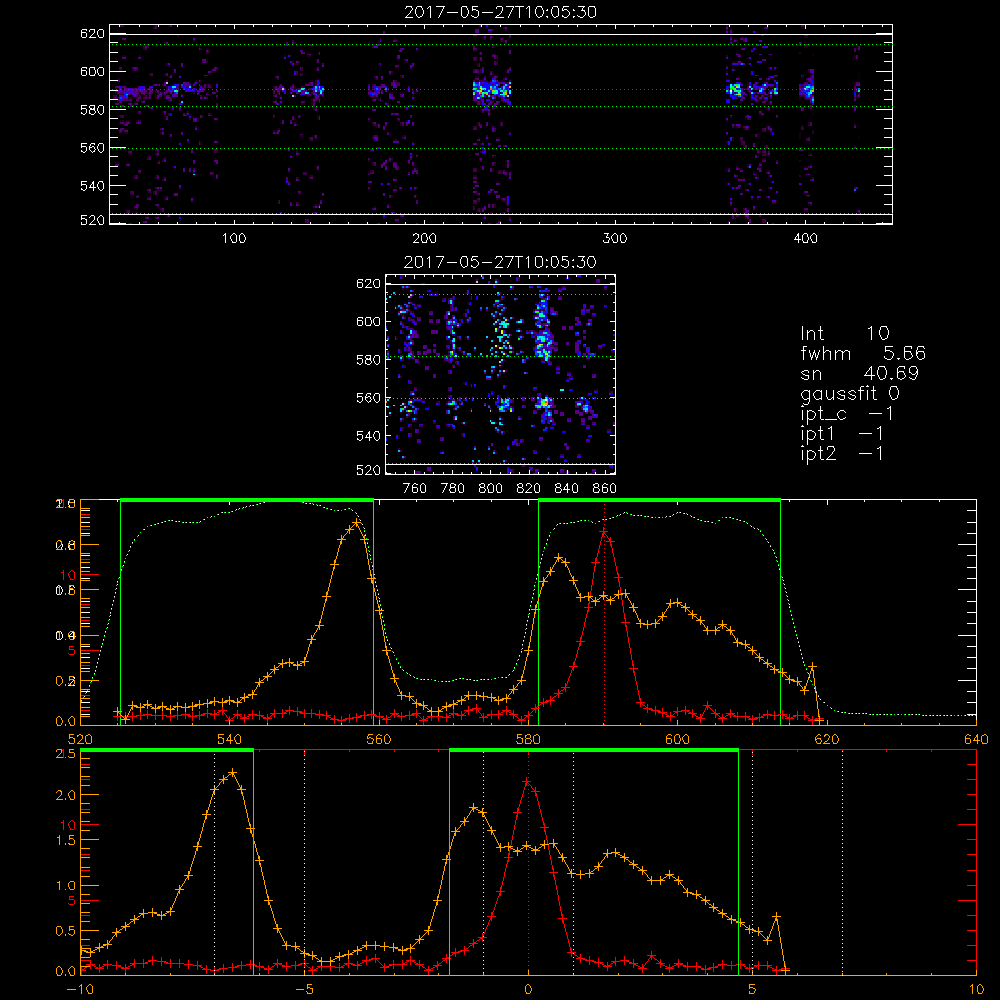The image size is (1000, 1000).
Task: Click the 'ipt_c -1' line
Action: pos(847,414)
